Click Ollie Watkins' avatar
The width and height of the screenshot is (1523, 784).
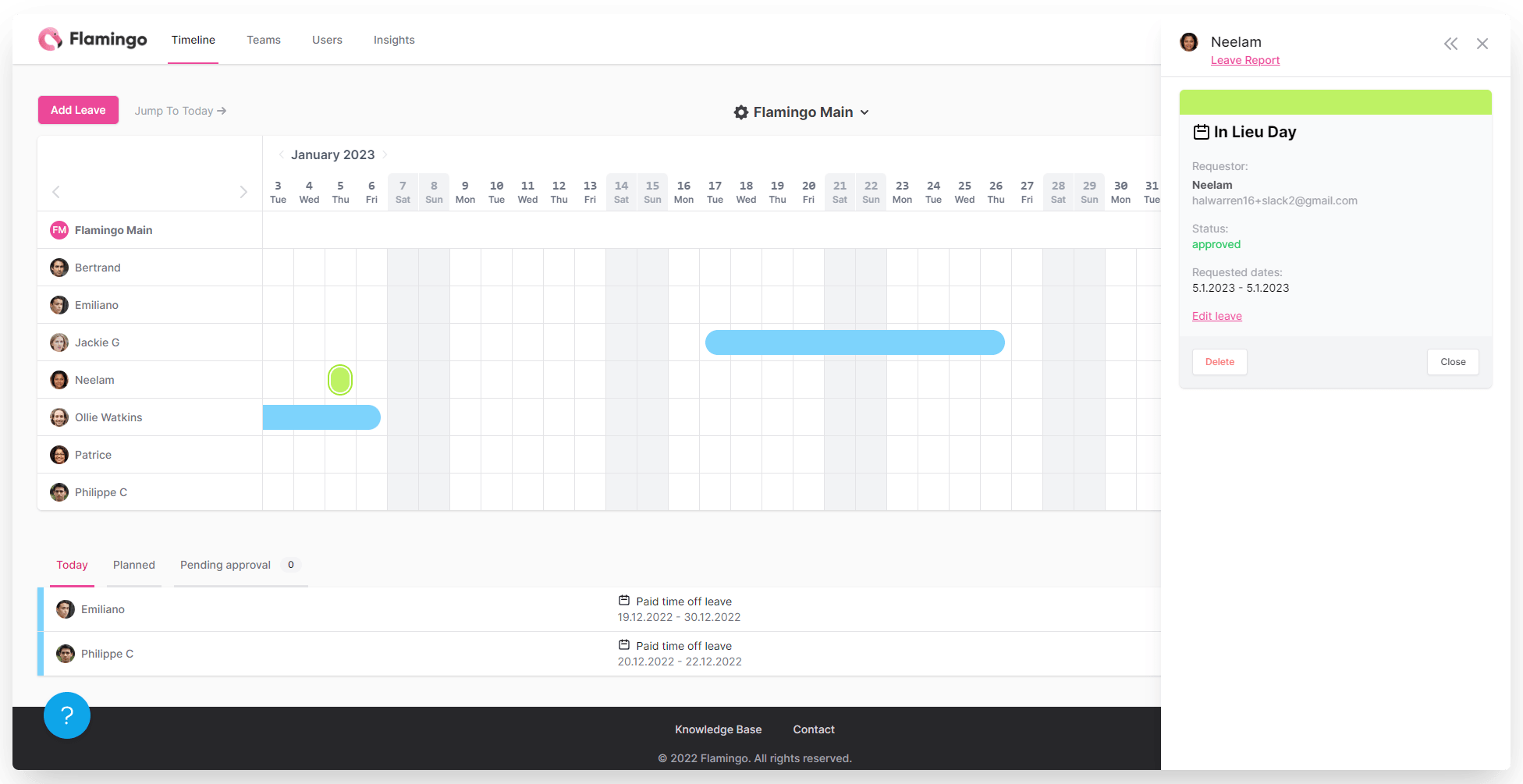tap(59, 417)
